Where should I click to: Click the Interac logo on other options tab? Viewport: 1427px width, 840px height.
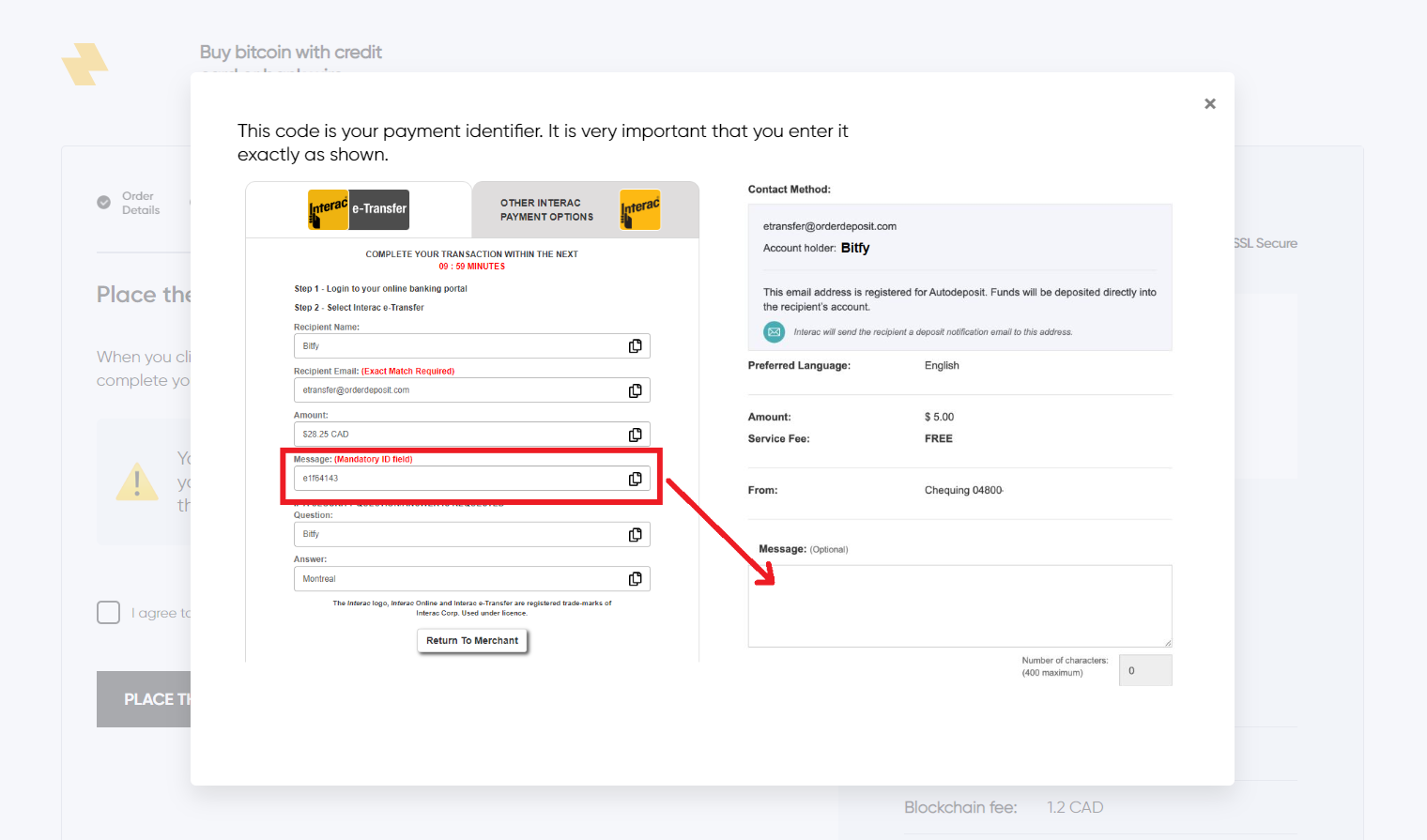[640, 209]
